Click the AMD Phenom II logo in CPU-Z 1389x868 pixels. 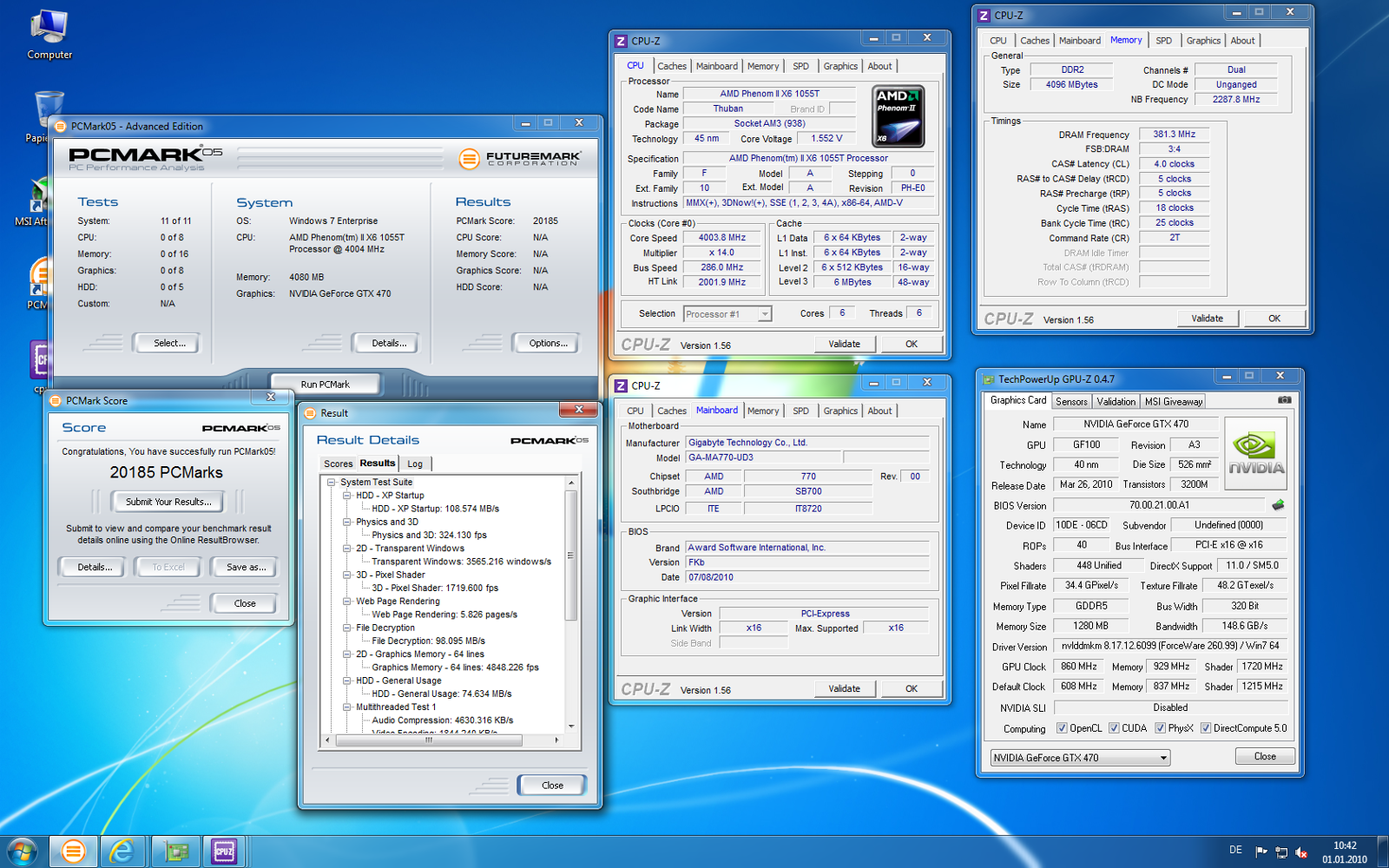(898, 116)
